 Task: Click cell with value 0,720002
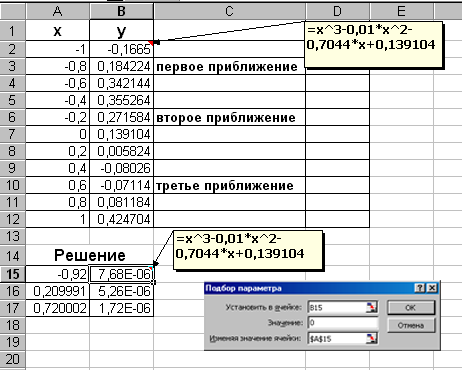[x=57, y=308]
